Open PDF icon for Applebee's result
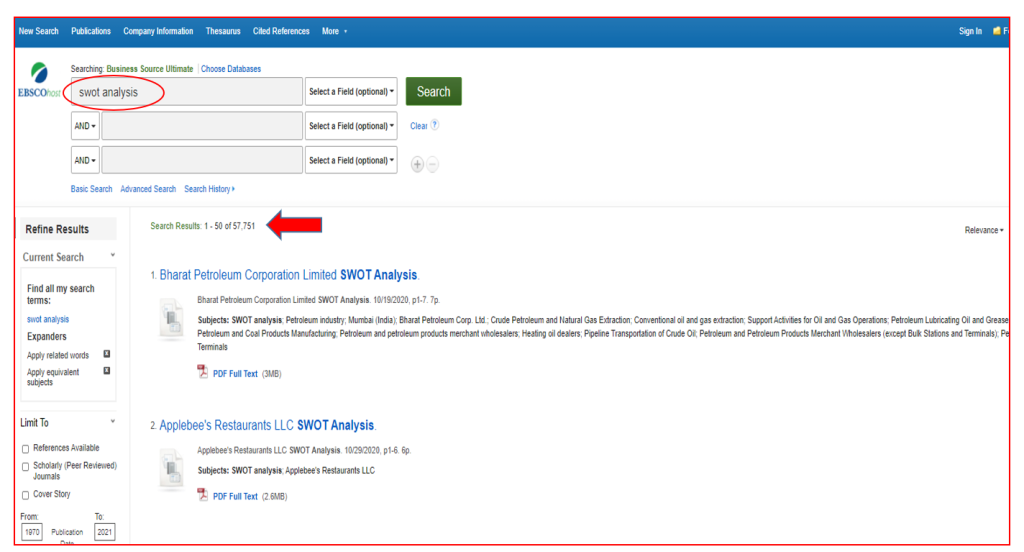 tap(202, 495)
